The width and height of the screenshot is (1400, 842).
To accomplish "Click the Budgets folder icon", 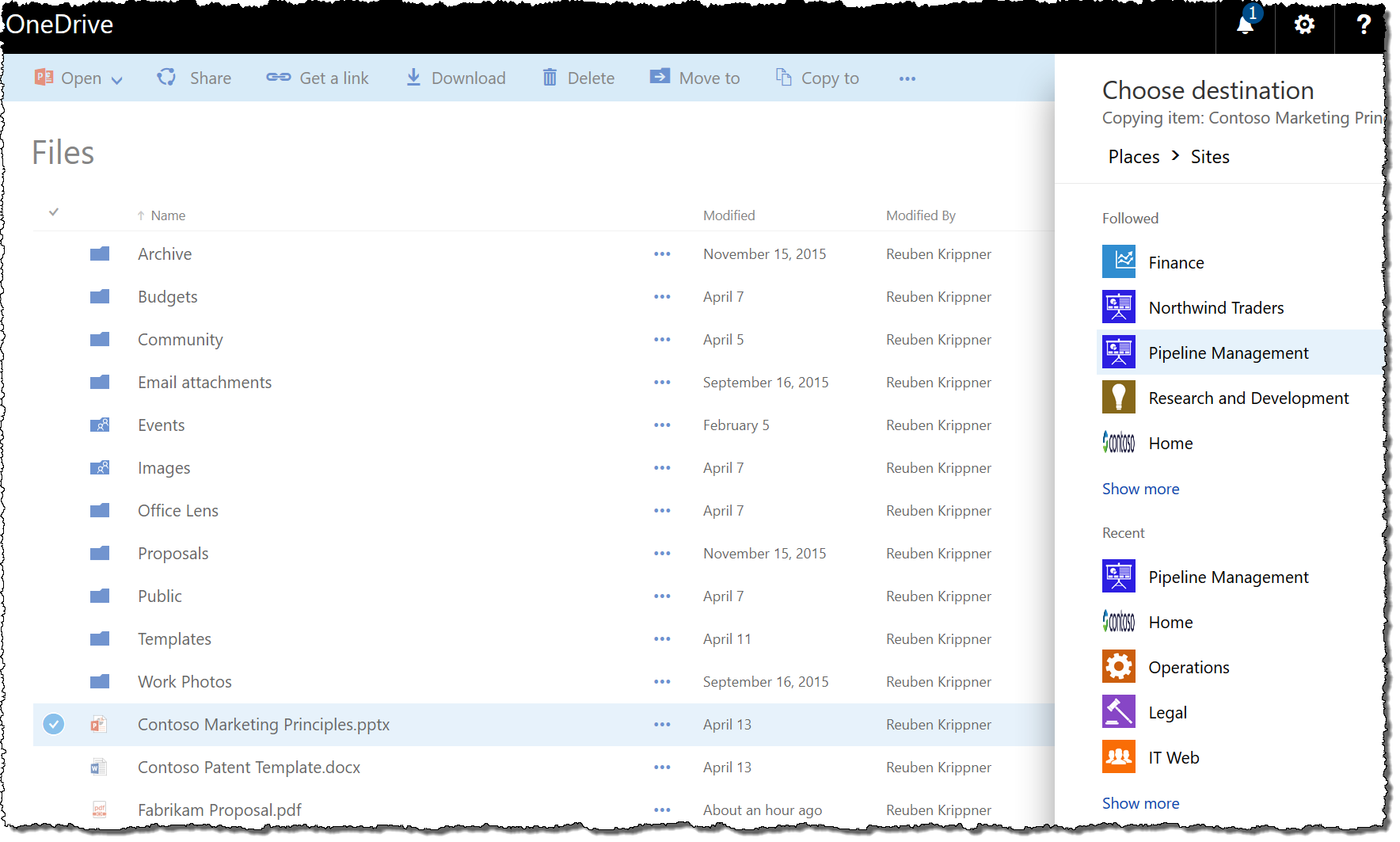I will tap(100, 297).
